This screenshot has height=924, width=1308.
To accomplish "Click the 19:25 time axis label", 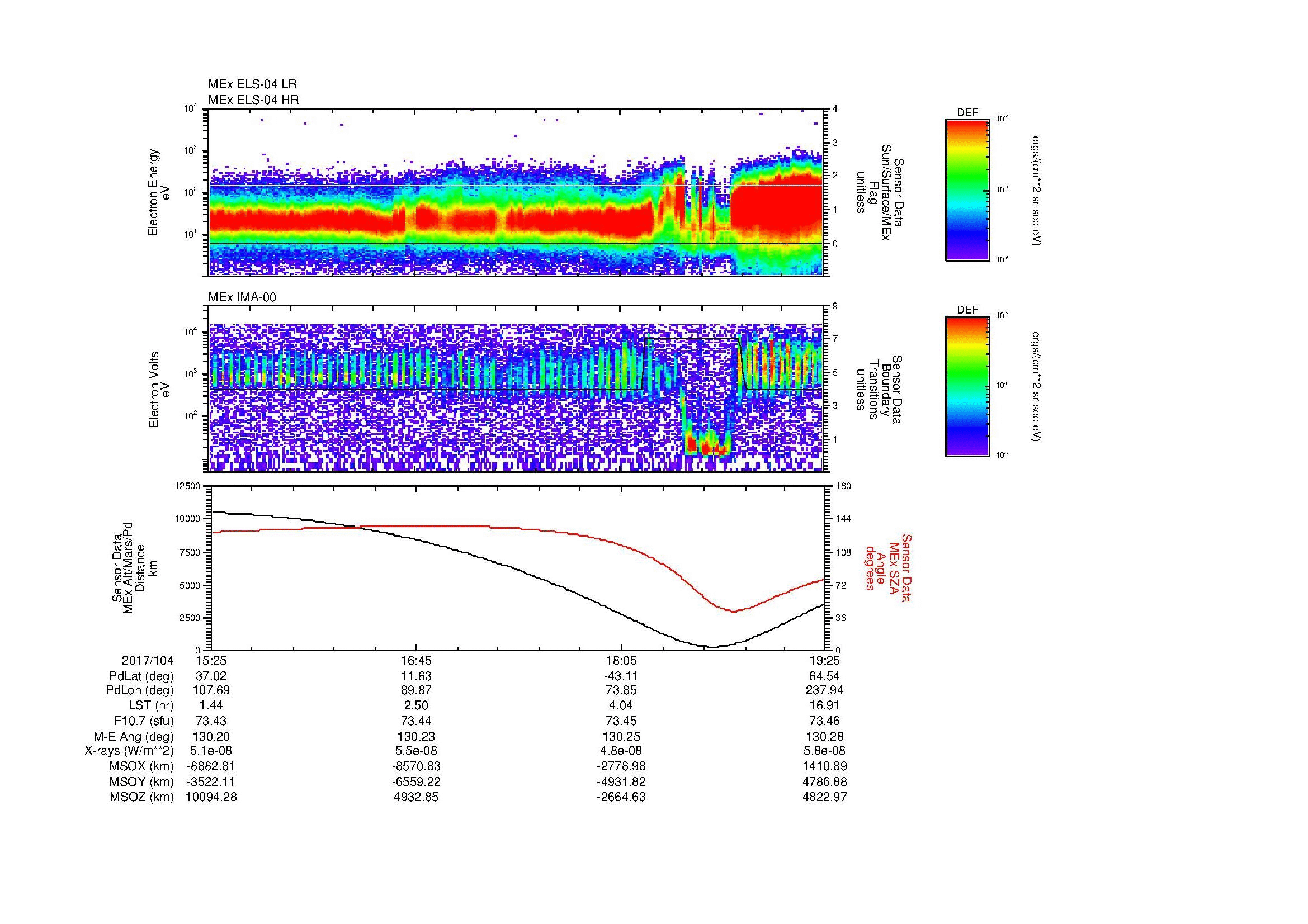I will click(825, 660).
